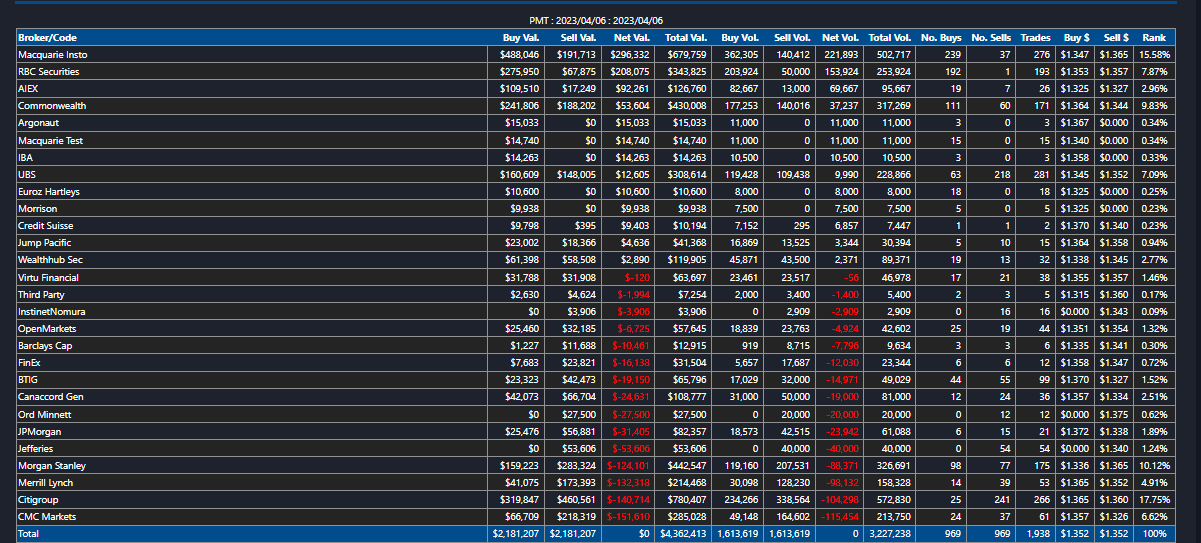
Task: Click Morgan Stanley sell value $283,324
Action: click(x=576, y=465)
